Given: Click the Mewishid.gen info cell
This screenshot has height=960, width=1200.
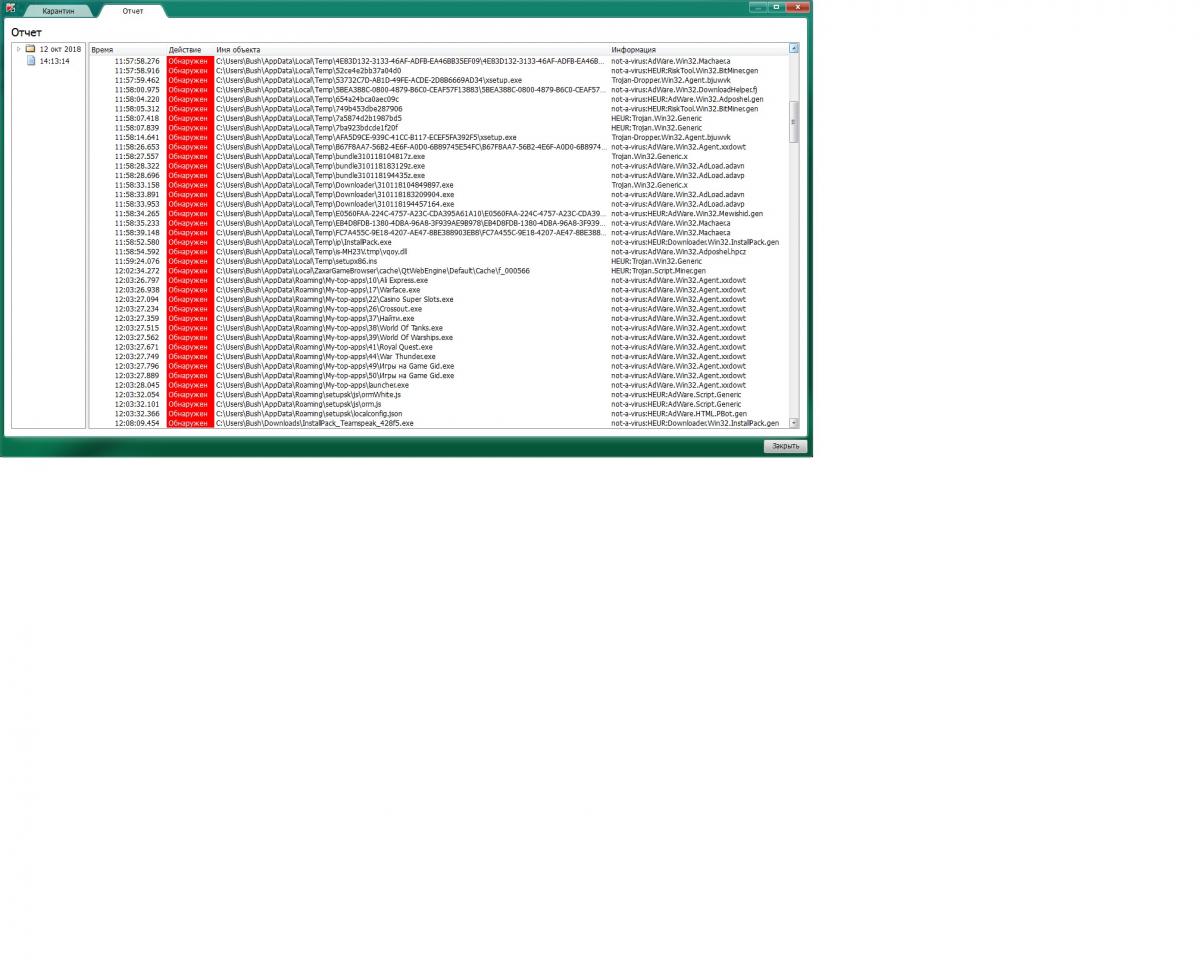Looking at the screenshot, I should pyautogui.click(x=687, y=213).
